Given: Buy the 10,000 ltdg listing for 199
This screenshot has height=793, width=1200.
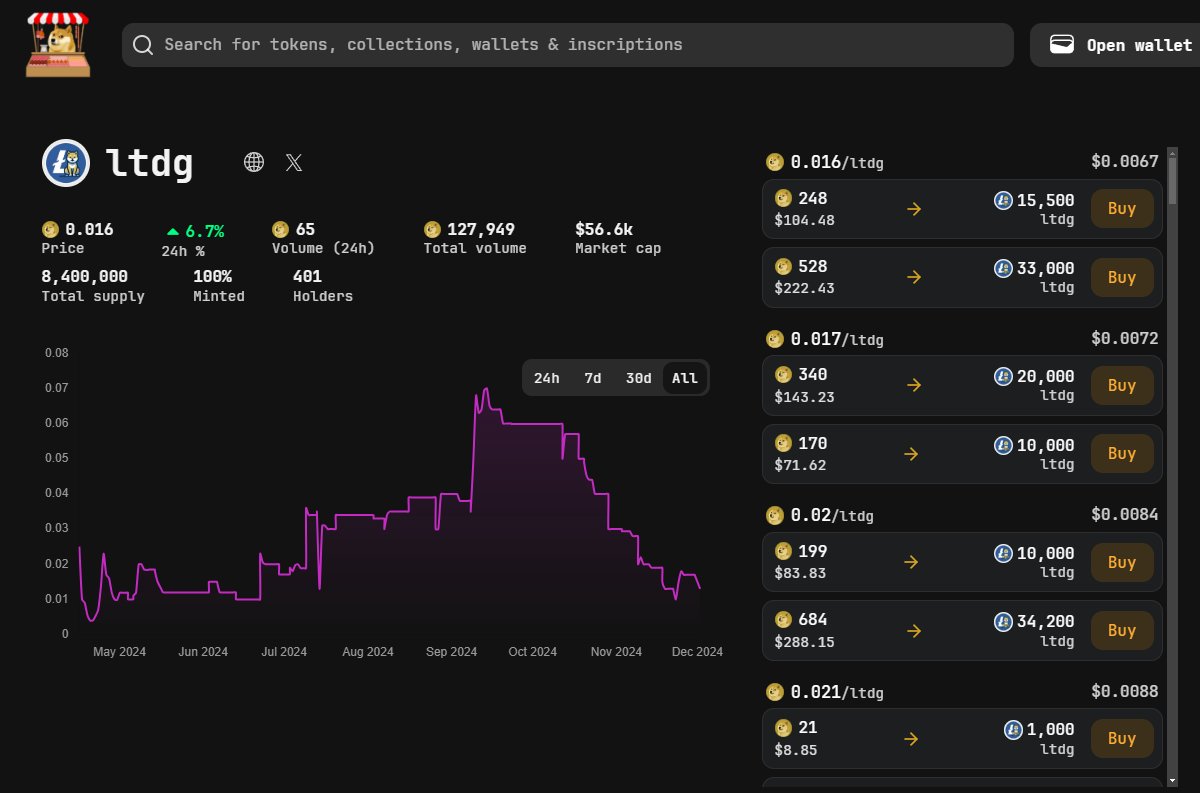Looking at the screenshot, I should click(x=1122, y=562).
